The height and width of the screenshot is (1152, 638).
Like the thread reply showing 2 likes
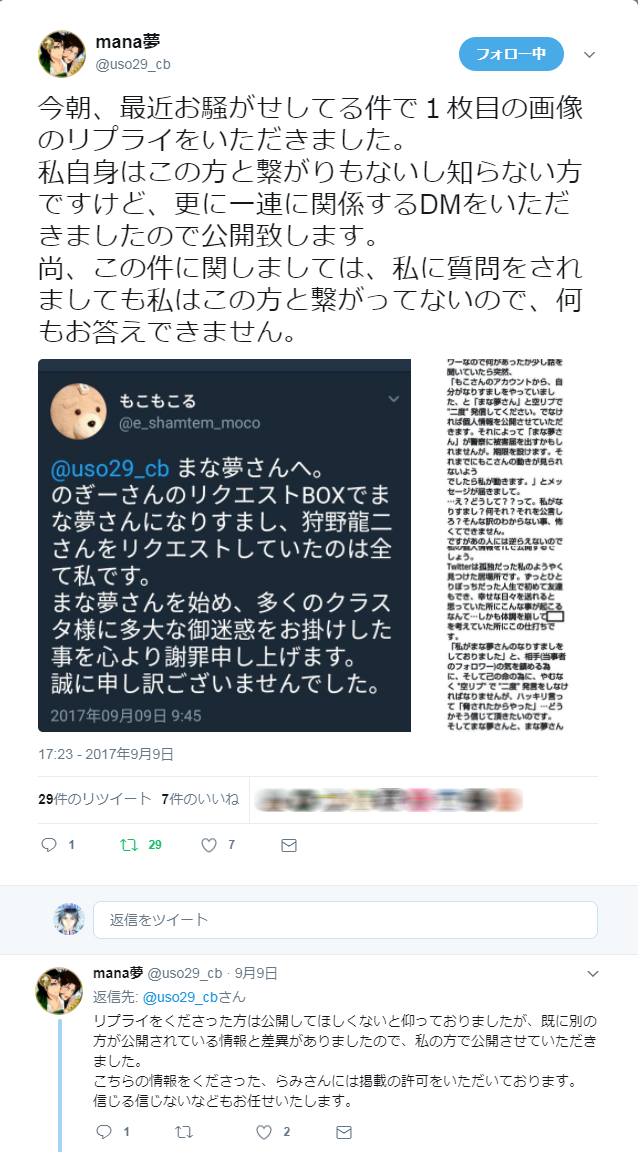[264, 1131]
